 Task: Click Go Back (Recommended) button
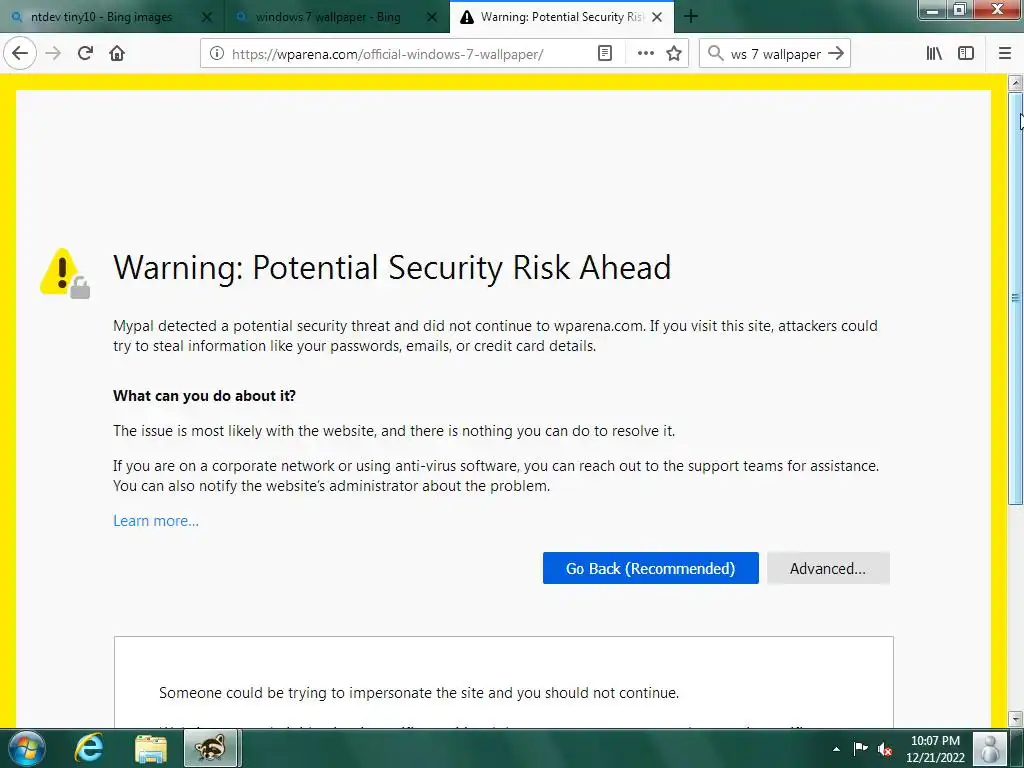point(650,568)
